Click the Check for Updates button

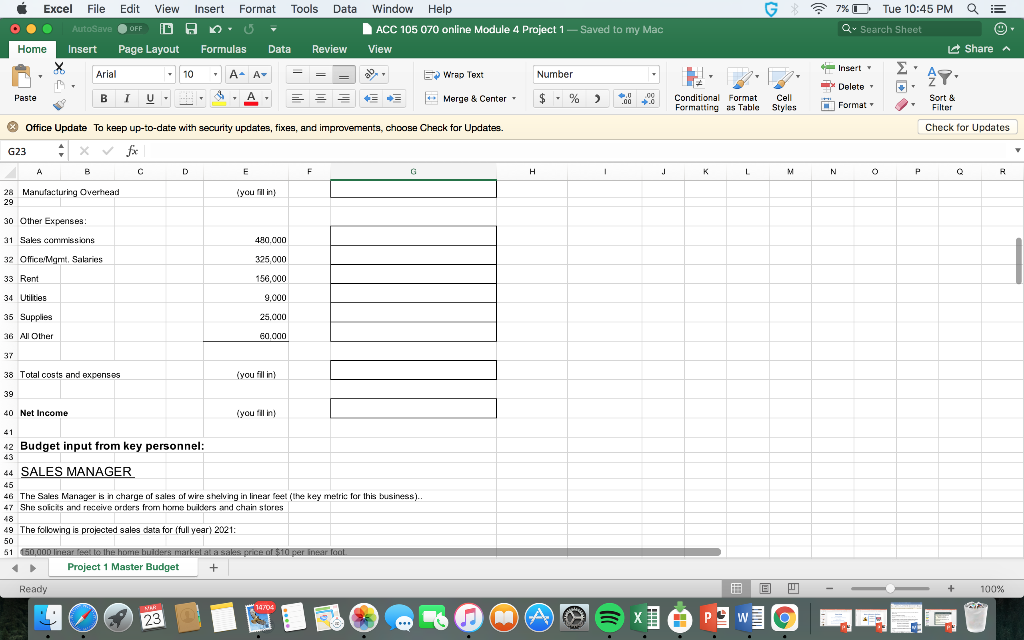point(965,127)
